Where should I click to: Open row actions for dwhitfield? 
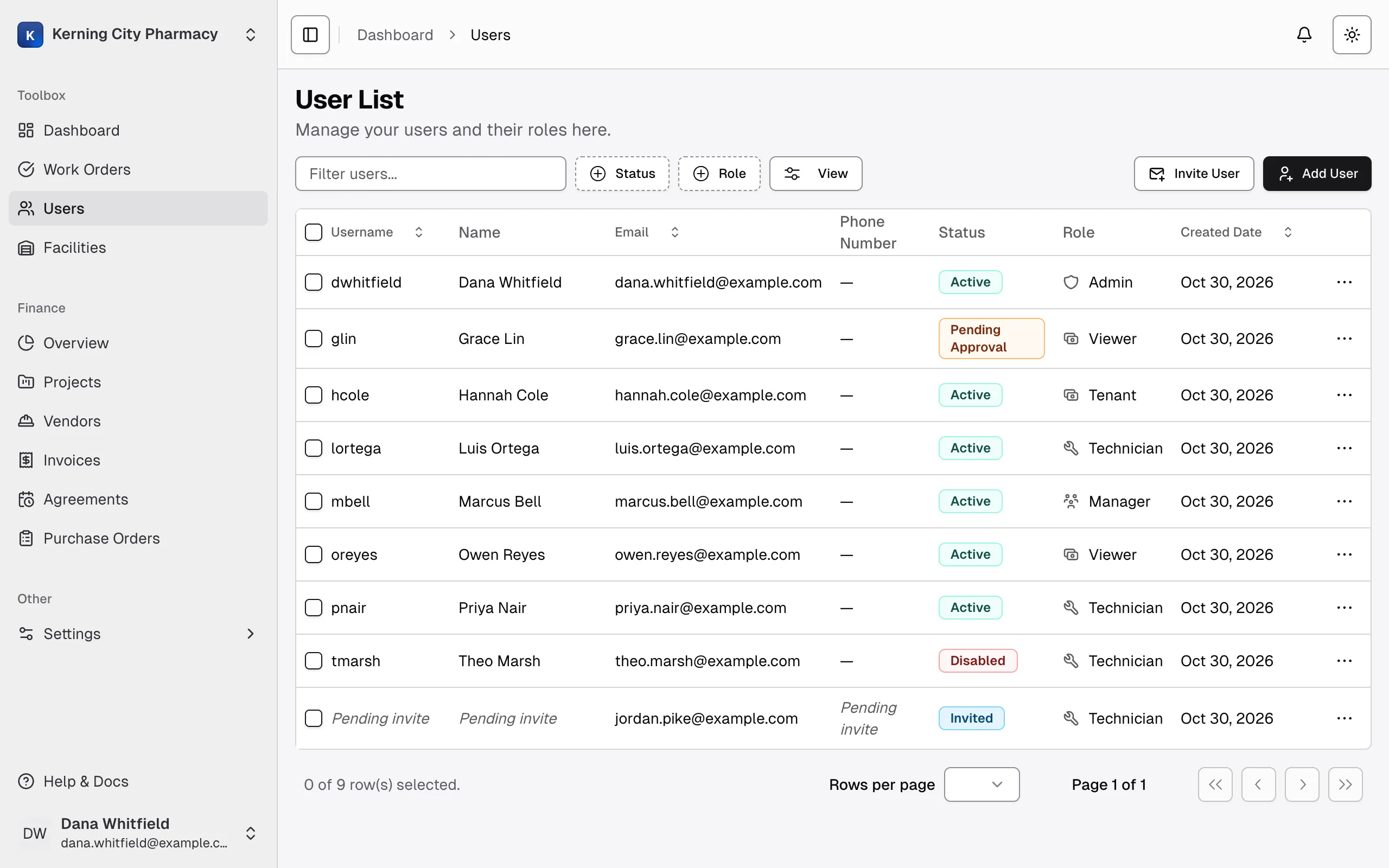(1344, 282)
